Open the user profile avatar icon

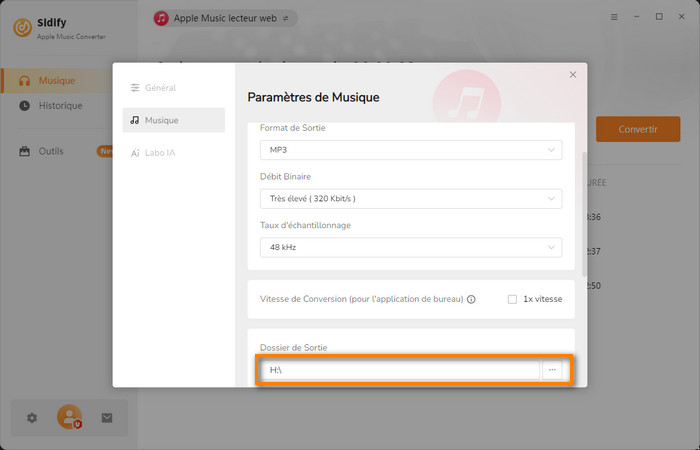coord(69,417)
